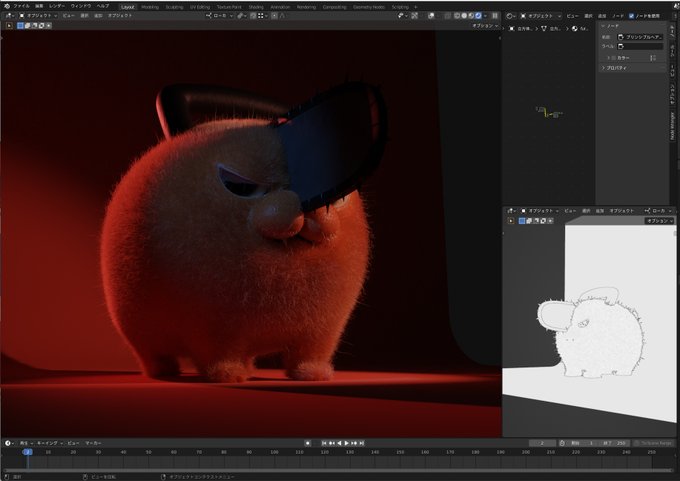The image size is (680, 481).
Task: Click the node ラベル (label) field
Action: [641, 46]
